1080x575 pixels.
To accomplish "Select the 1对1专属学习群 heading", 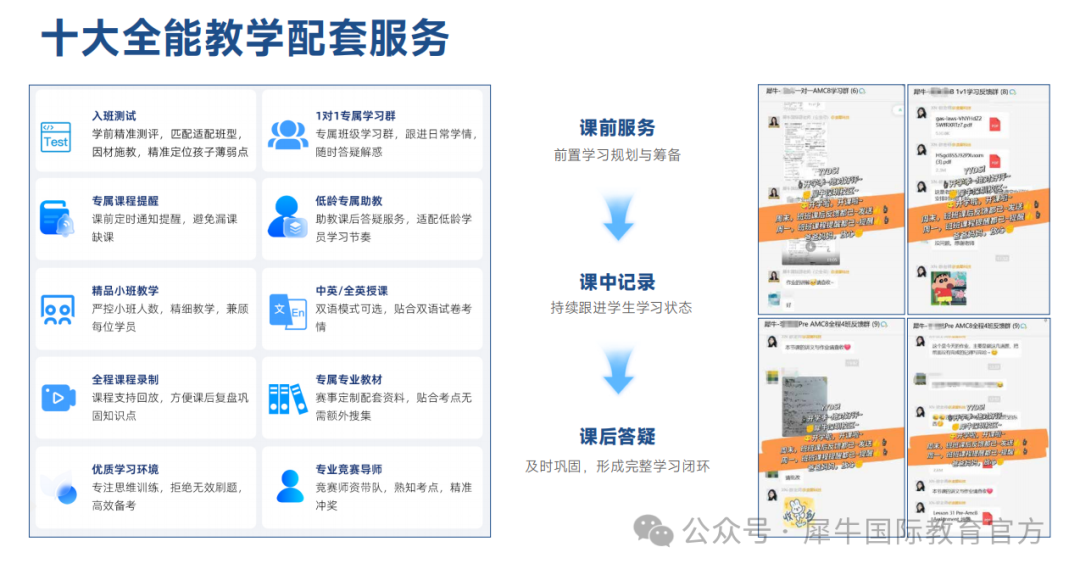I will pyautogui.click(x=355, y=116).
